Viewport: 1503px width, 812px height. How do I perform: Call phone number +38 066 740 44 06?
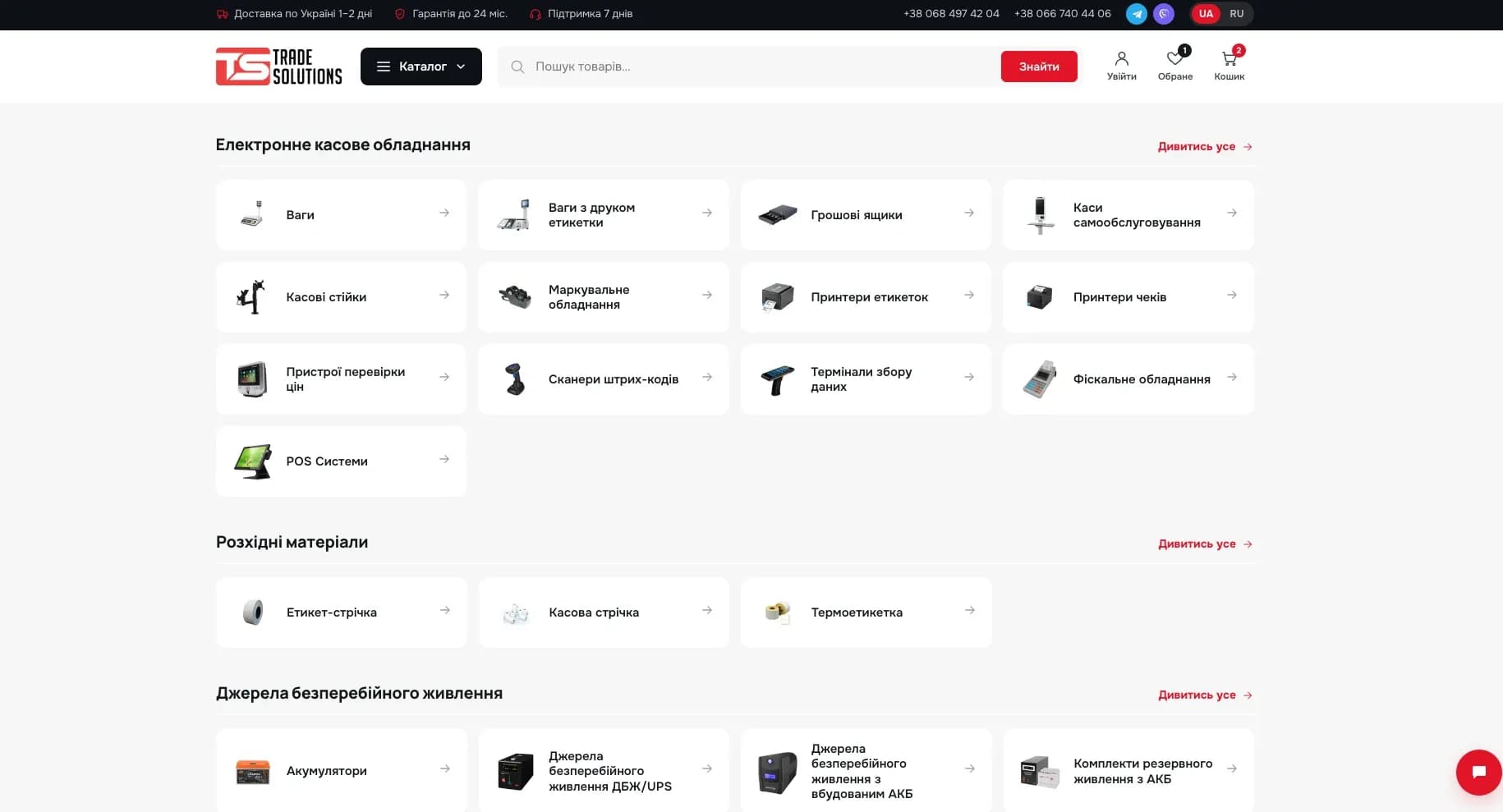pos(1062,14)
